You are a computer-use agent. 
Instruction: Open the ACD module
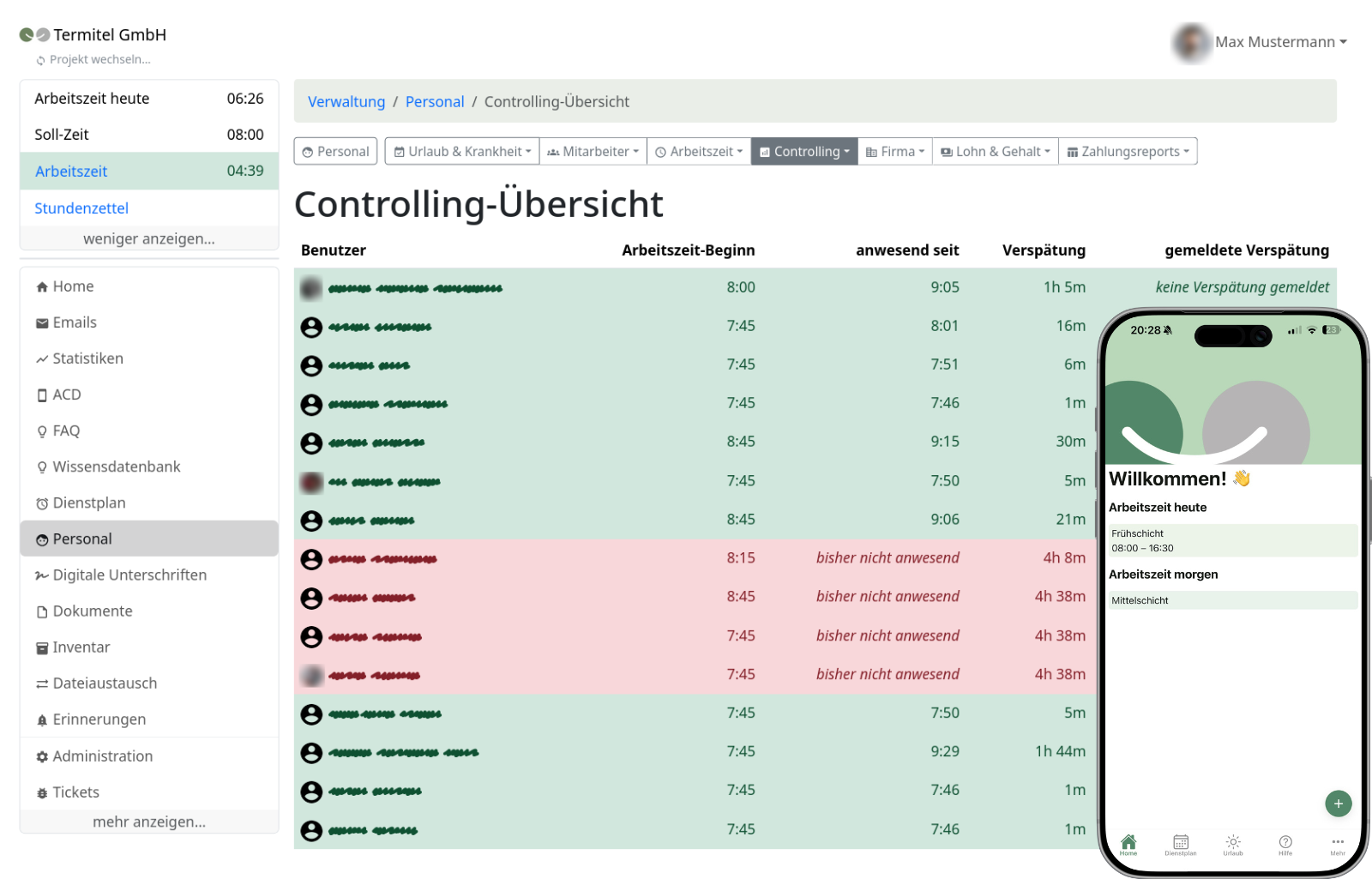[x=67, y=394]
